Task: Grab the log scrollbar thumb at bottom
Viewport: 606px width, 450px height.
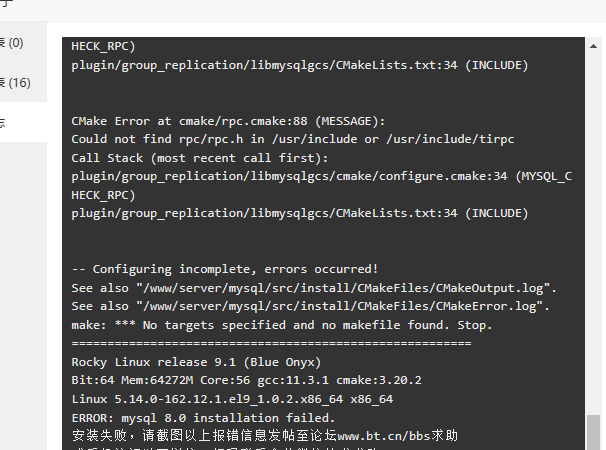Action: 593,432
